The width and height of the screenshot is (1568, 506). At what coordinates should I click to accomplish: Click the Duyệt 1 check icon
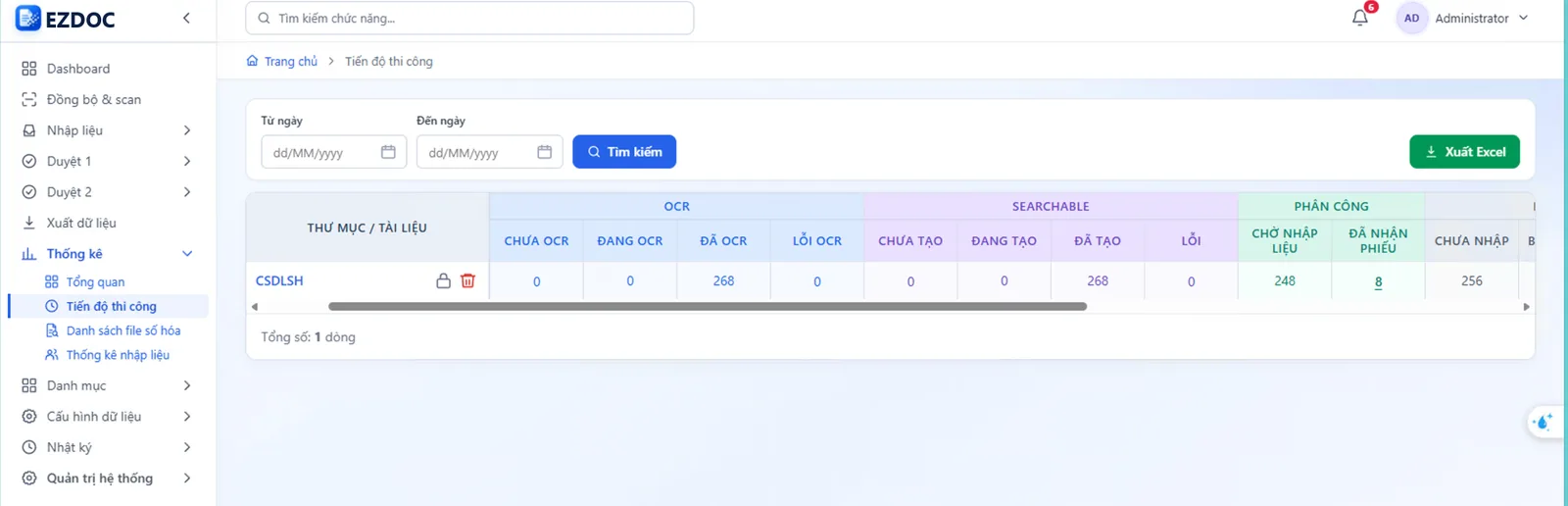click(29, 162)
